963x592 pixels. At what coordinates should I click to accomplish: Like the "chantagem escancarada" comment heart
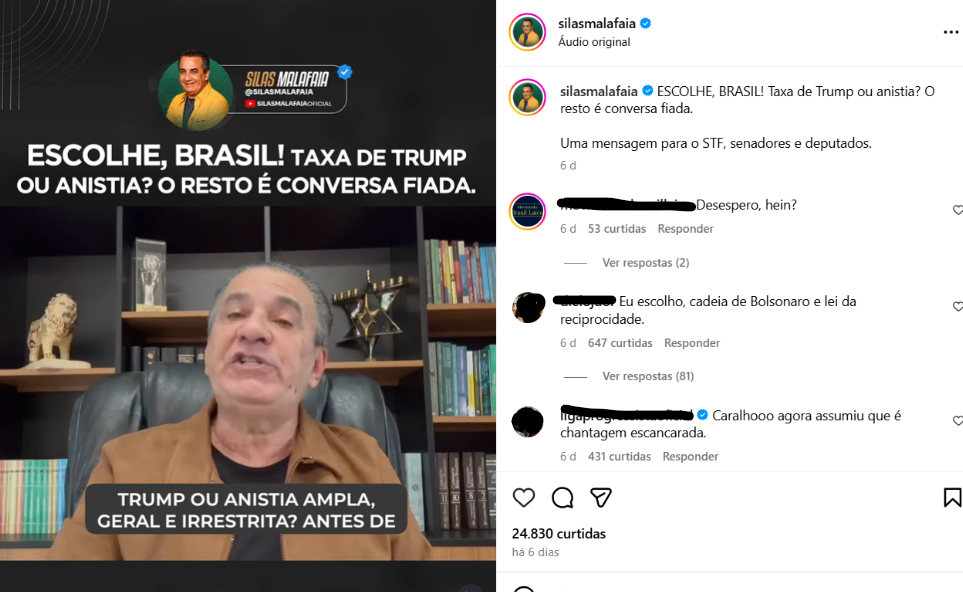point(957,421)
